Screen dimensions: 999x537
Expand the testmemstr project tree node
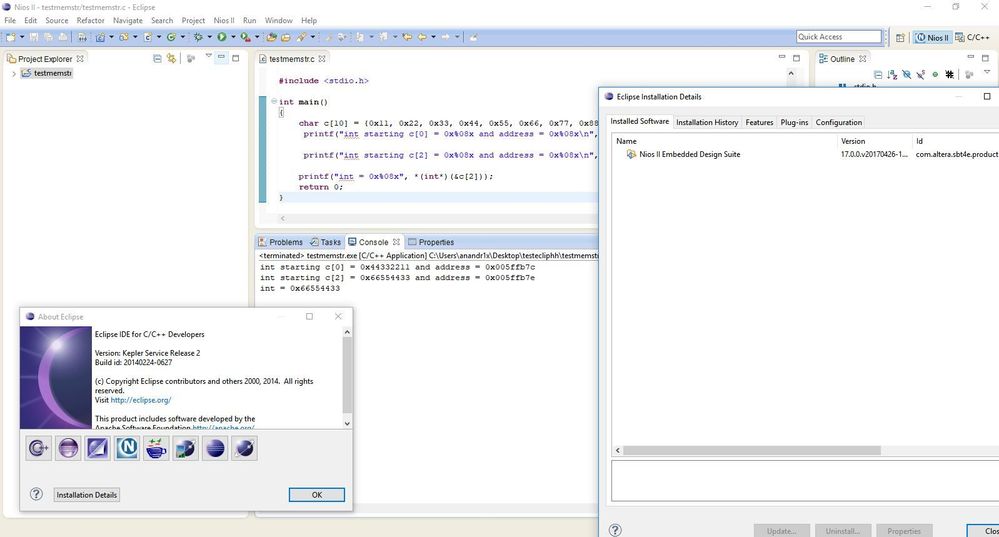pyautogui.click(x=14, y=73)
